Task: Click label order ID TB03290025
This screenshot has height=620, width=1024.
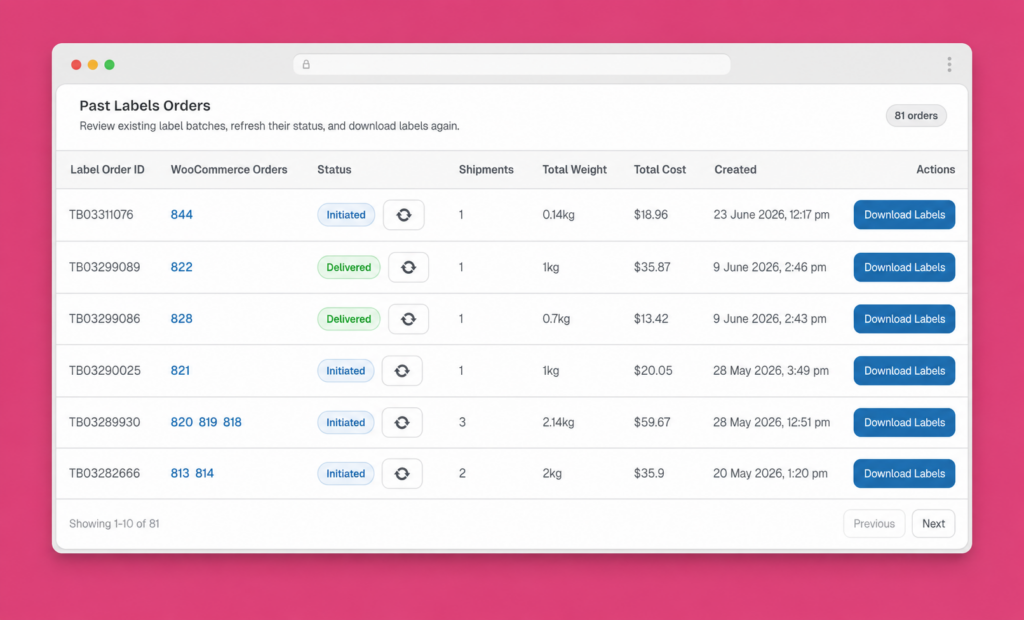Action: [x=104, y=370]
